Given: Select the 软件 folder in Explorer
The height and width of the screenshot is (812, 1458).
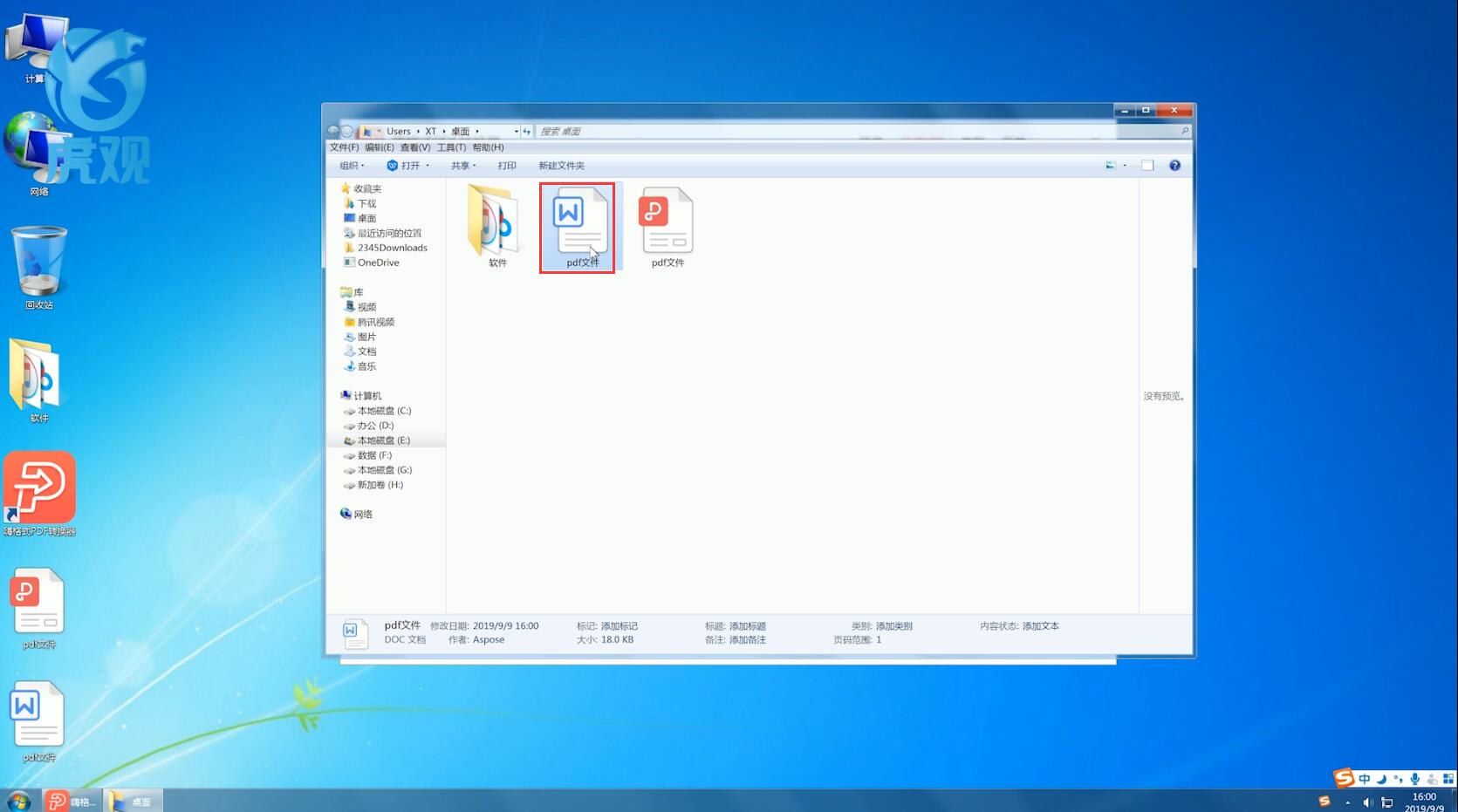Looking at the screenshot, I should pyautogui.click(x=496, y=226).
